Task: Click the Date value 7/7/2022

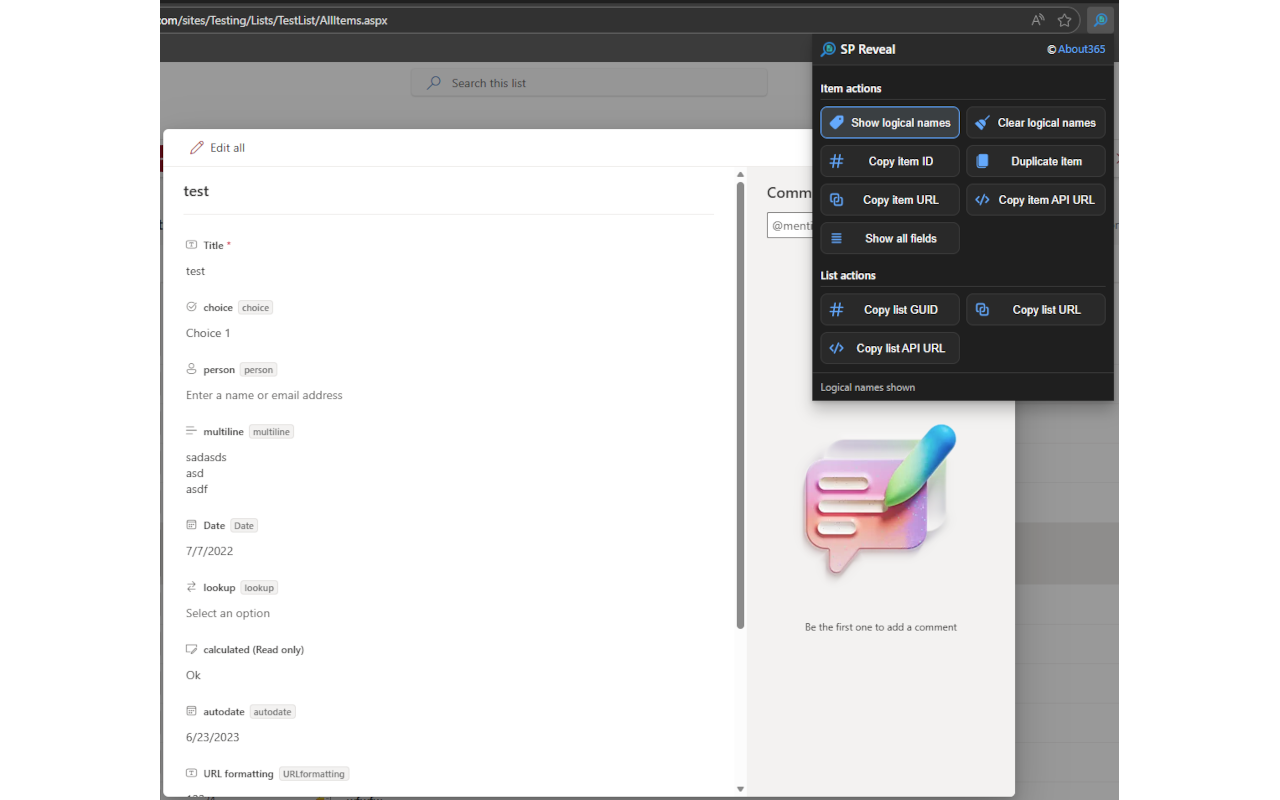Action: click(x=210, y=551)
